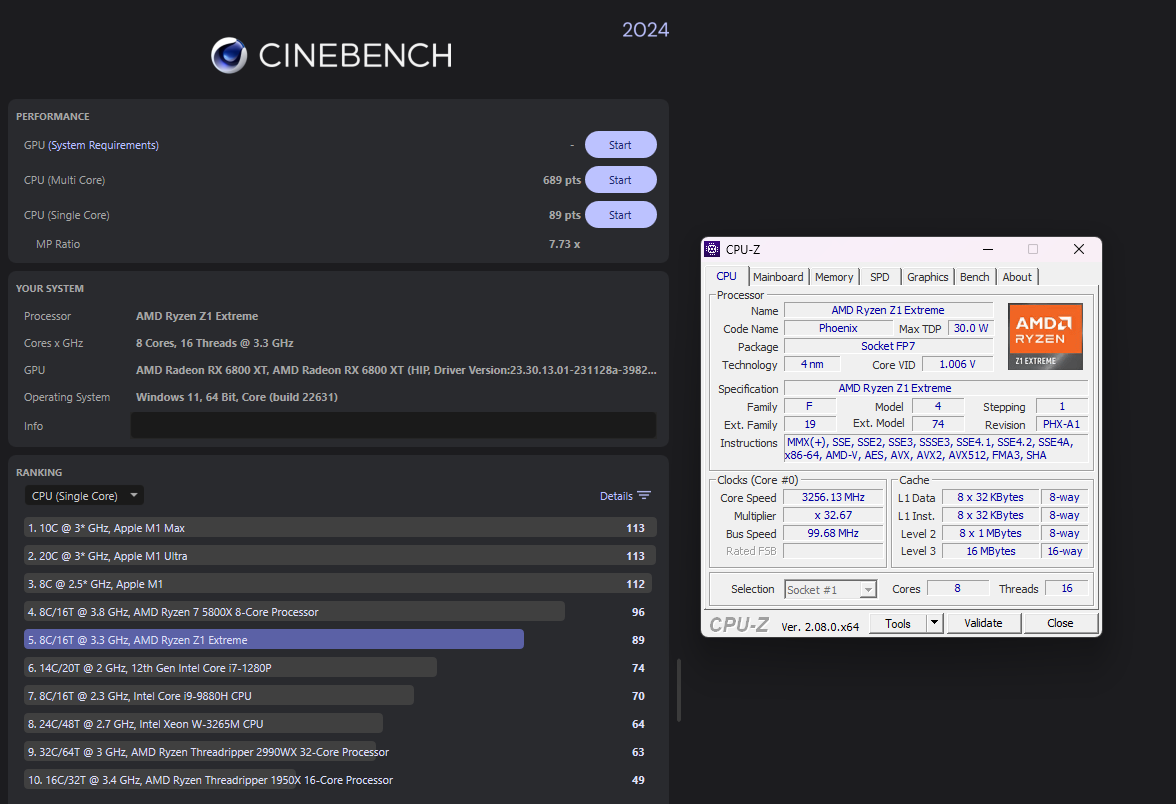
Task: Open the About tab in CPU-Z
Action: [x=1016, y=276]
